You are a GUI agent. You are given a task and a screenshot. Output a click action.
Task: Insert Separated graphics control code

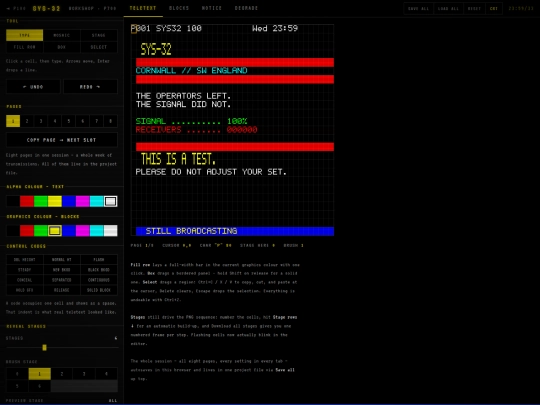point(62,280)
